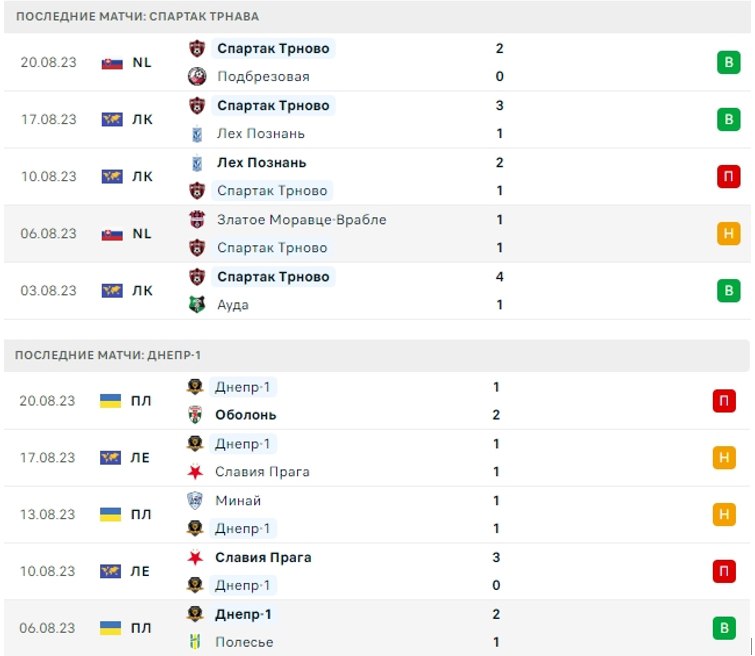The height and width of the screenshot is (656, 755).
Task: Select the 03.08.23 Спартак Трново vs Ауда row
Action: tap(377, 290)
